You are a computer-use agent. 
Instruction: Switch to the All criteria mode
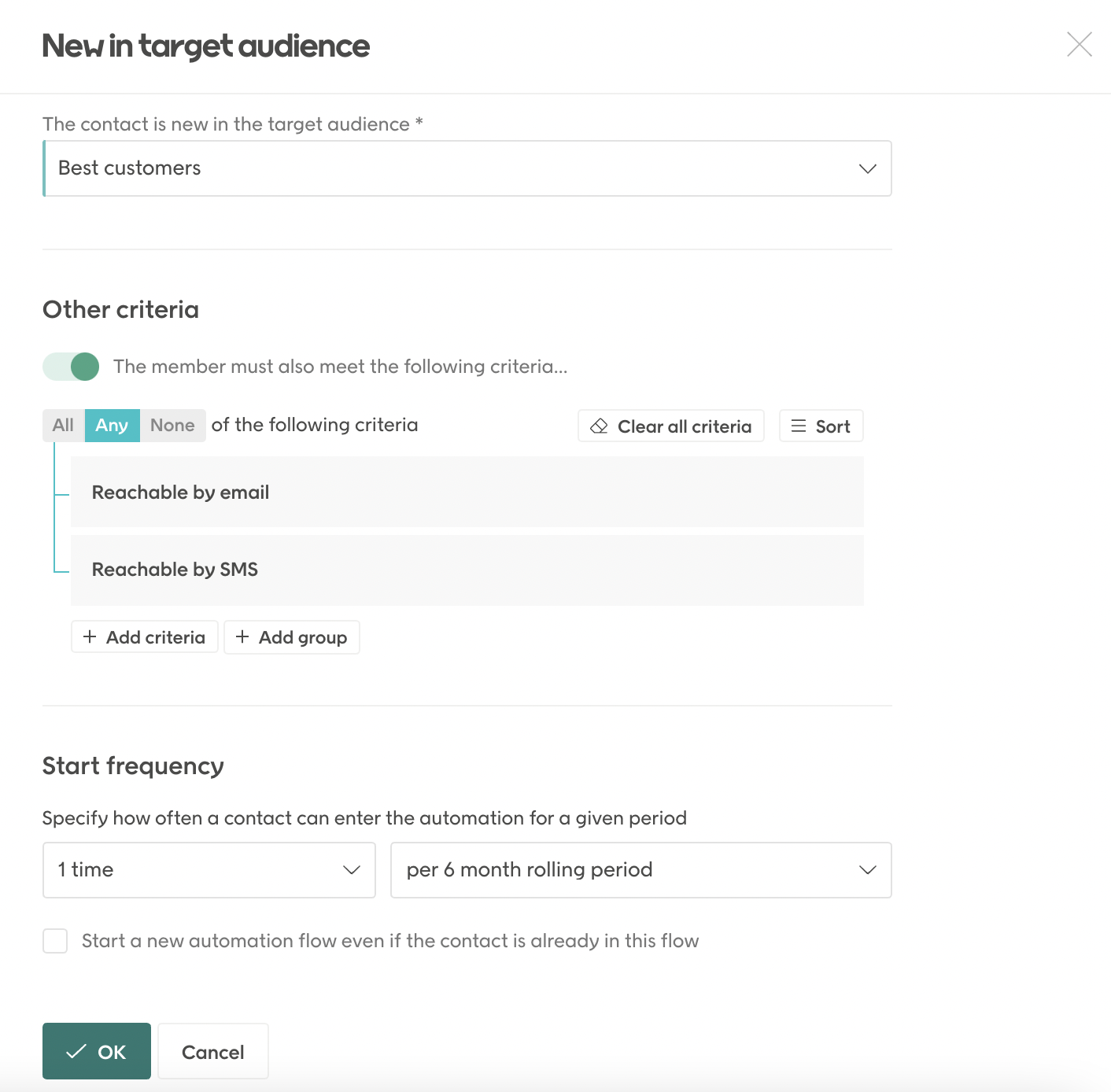[62, 425]
